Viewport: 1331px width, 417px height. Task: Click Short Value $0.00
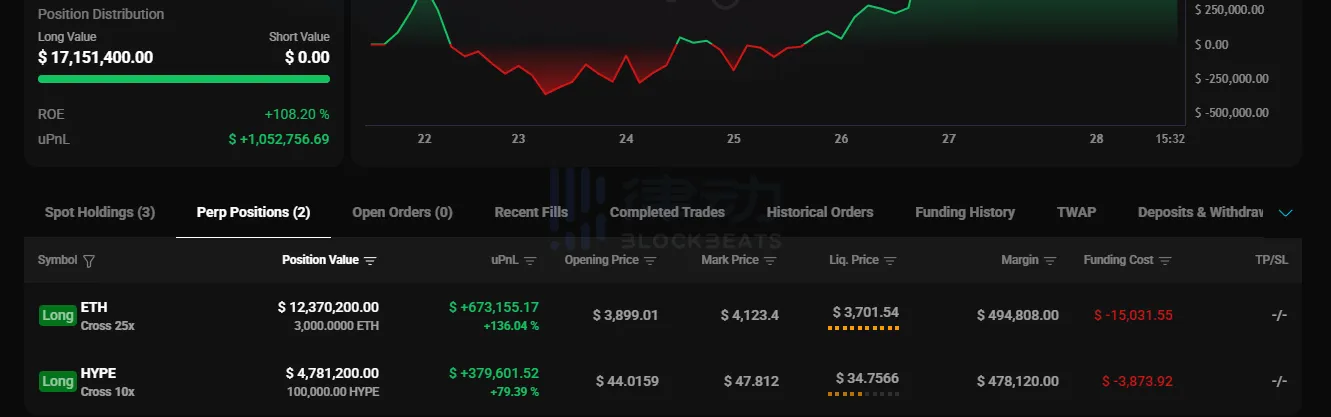click(x=307, y=57)
